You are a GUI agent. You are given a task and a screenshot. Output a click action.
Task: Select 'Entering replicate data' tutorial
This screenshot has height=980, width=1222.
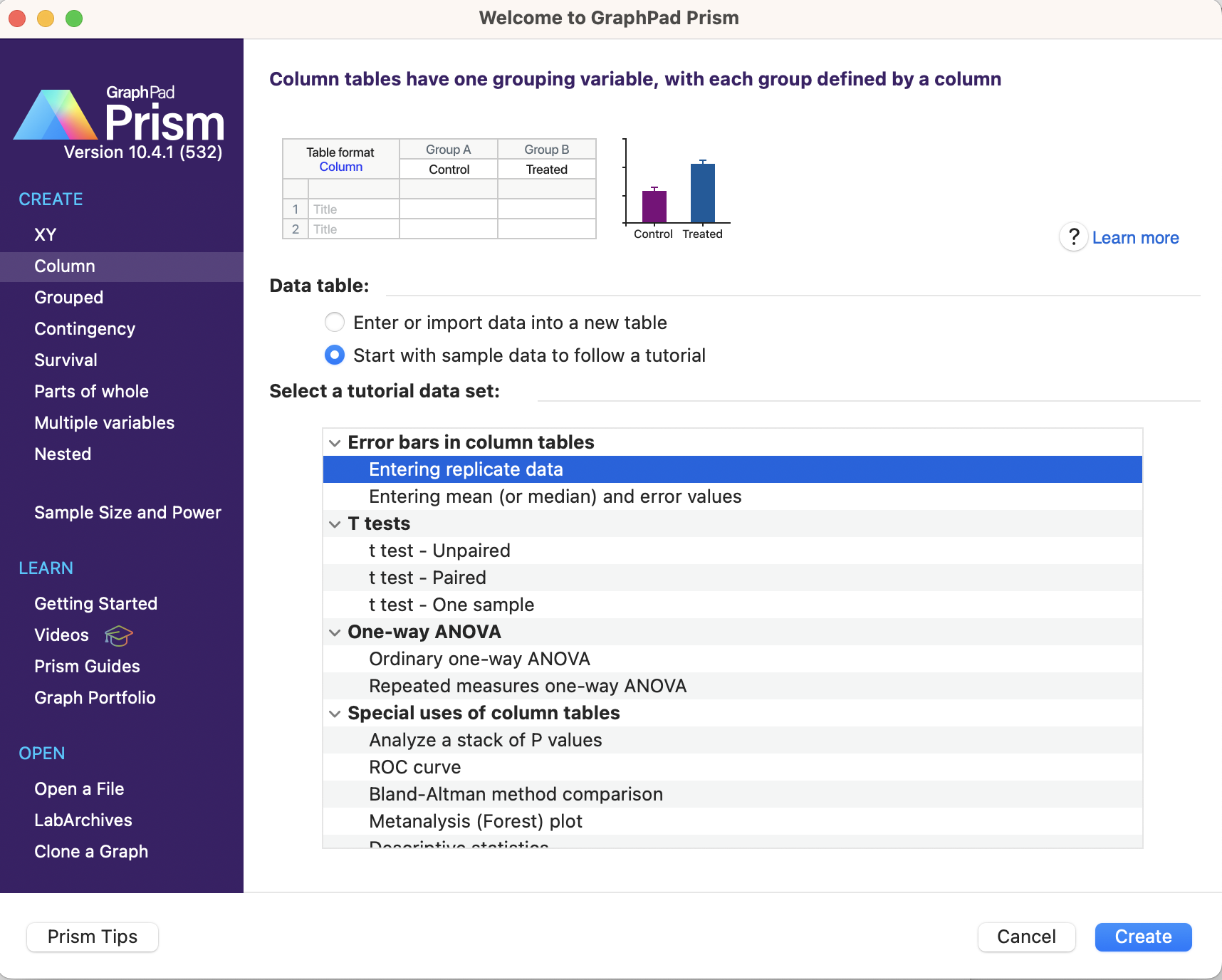(733, 469)
